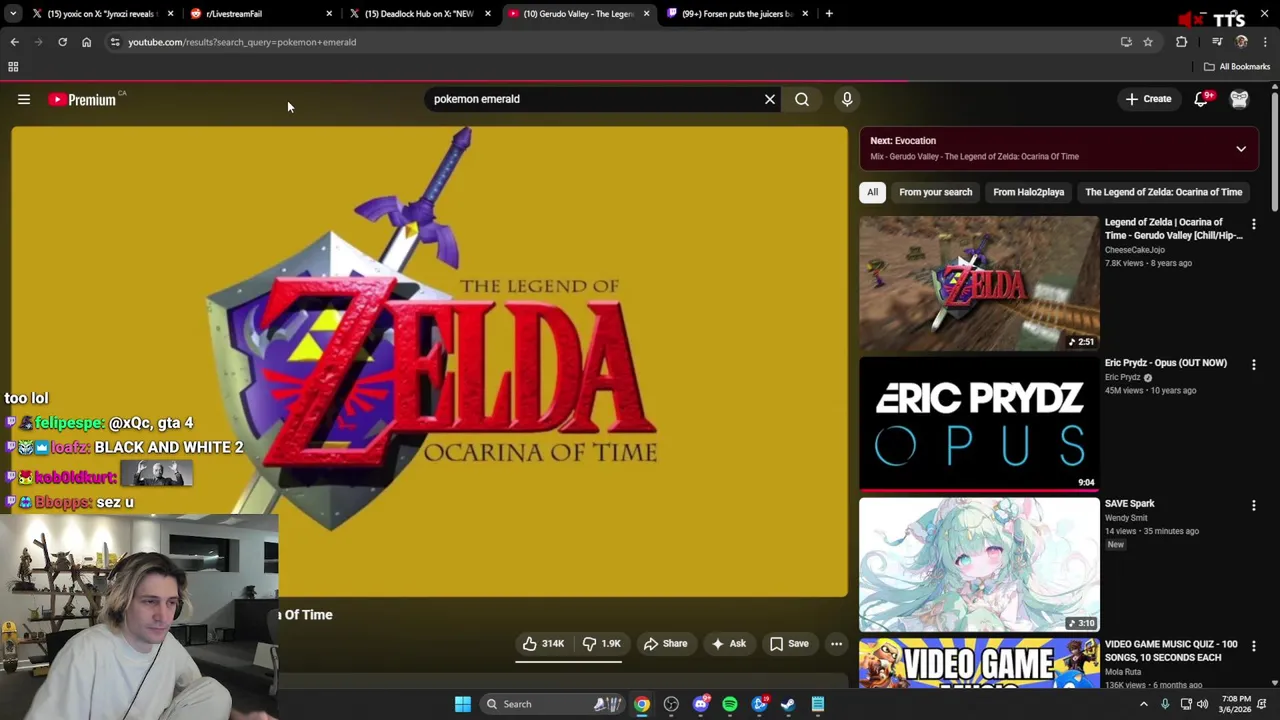Switch to Forsen puts the juicers tab
This screenshot has width=1280, height=720.
(x=737, y=14)
